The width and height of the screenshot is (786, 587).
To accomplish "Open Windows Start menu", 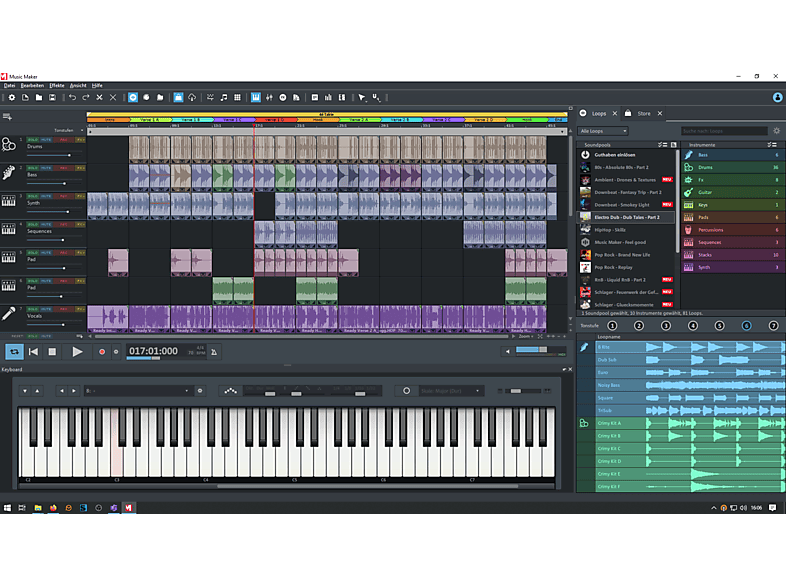I will [x=7, y=508].
